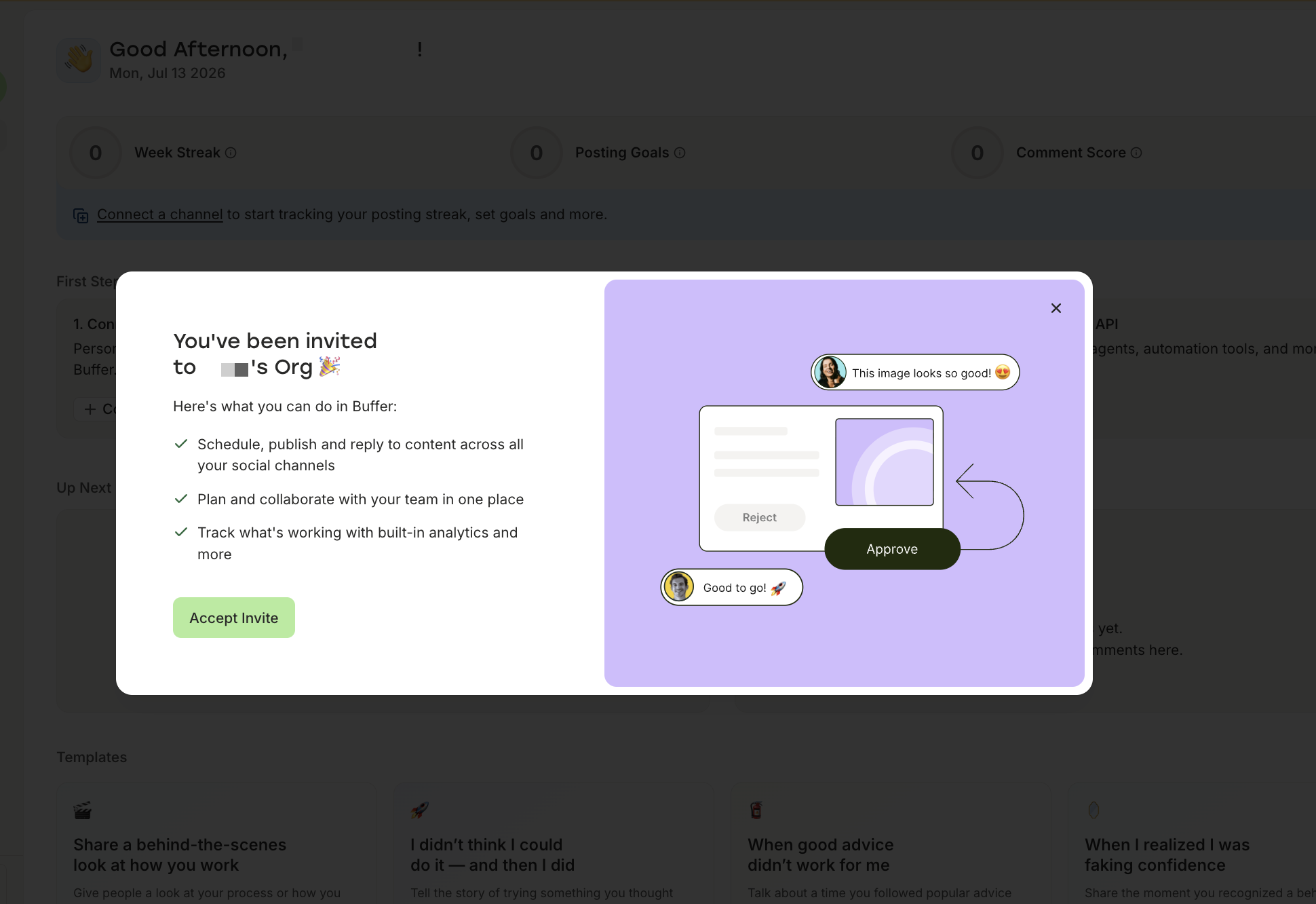Show Posting Goals info icon
This screenshot has width=1316, height=904.
point(680,153)
